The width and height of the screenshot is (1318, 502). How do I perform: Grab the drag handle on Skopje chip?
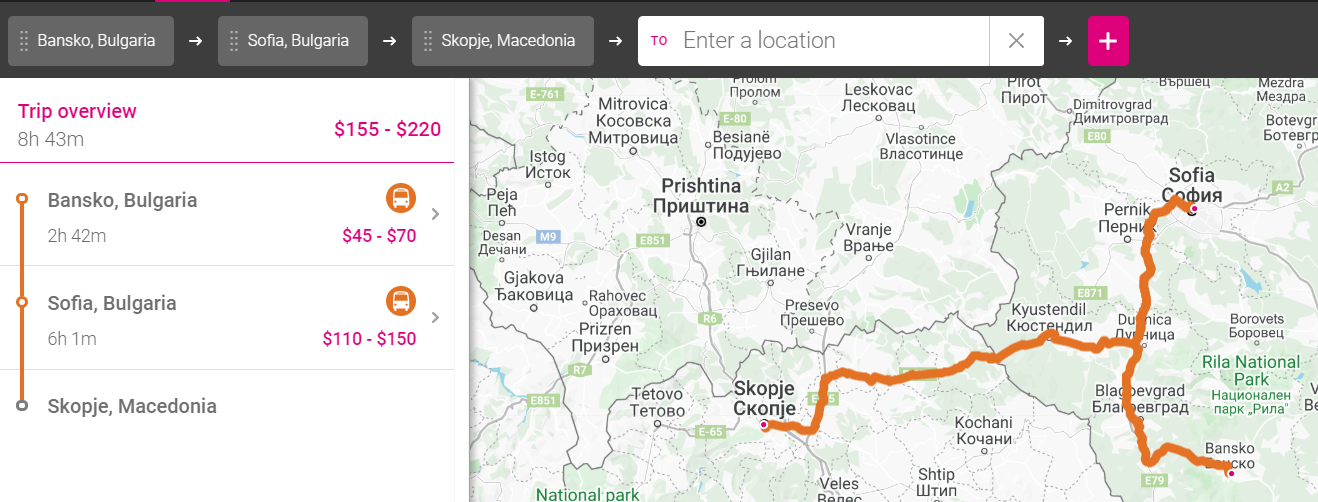click(x=428, y=41)
